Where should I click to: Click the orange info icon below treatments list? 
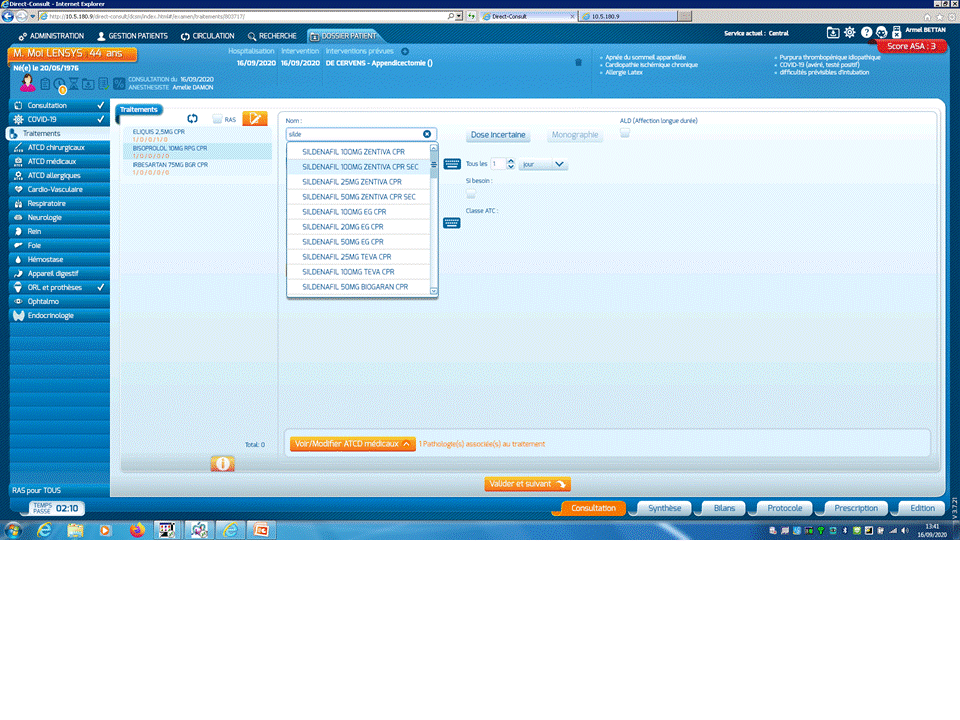pyautogui.click(x=222, y=464)
